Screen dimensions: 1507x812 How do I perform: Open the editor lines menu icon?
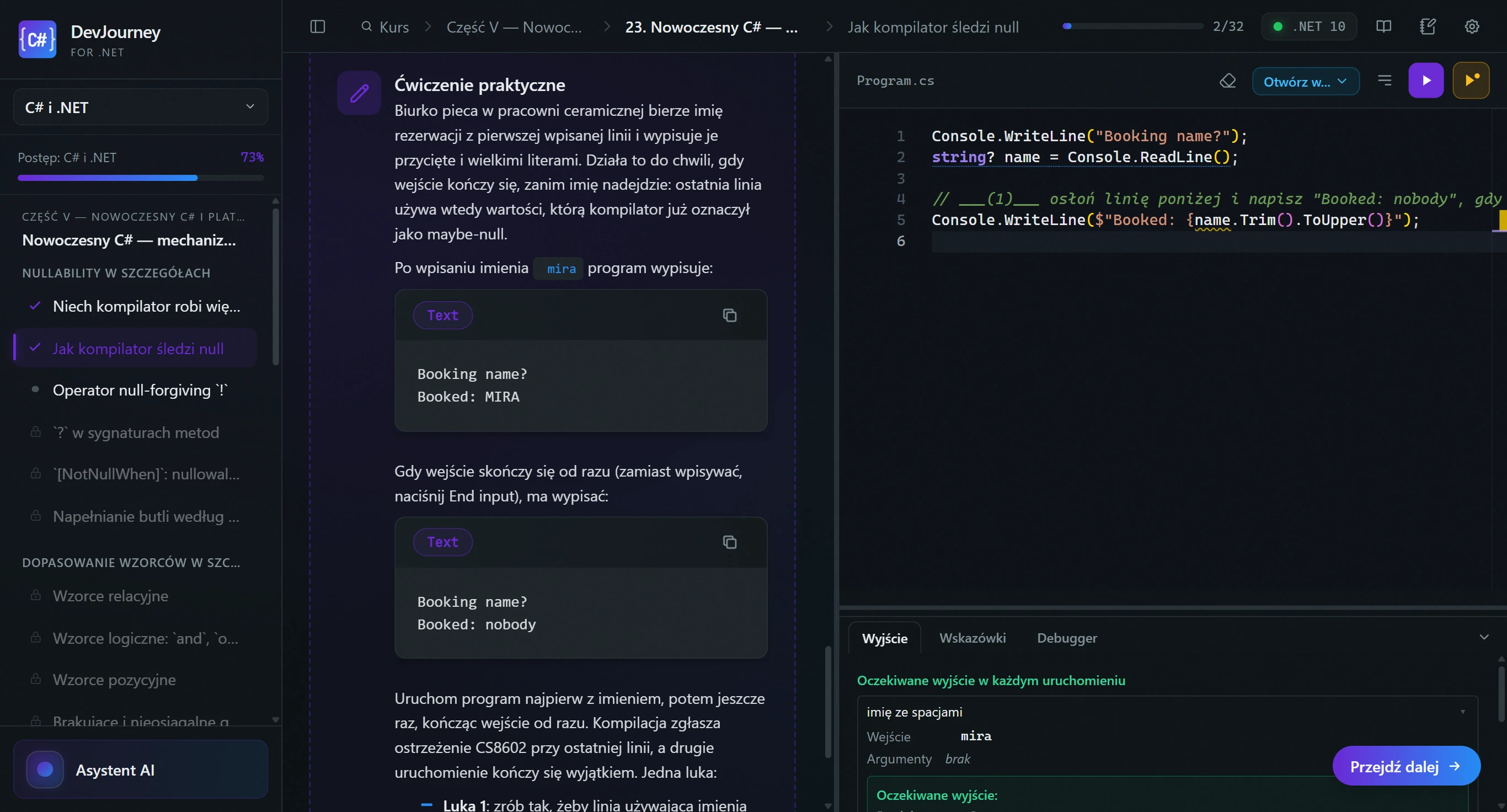tap(1384, 81)
